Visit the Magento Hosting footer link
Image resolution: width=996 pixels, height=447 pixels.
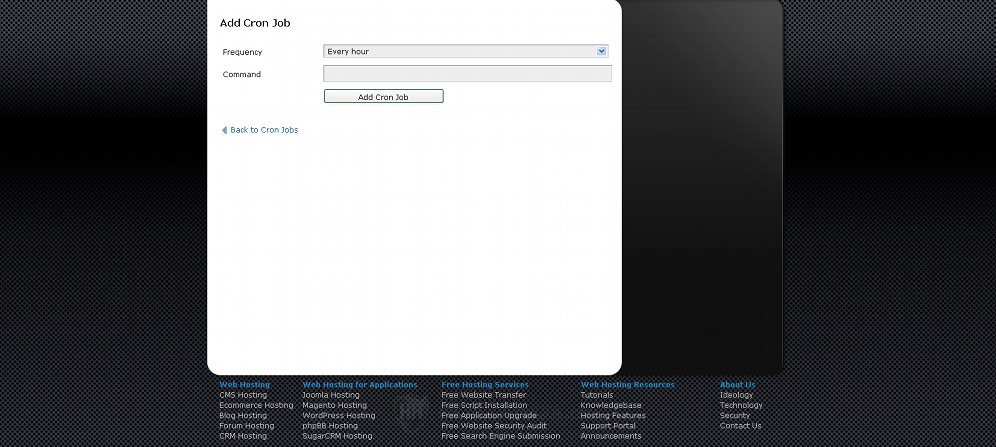tap(335, 405)
